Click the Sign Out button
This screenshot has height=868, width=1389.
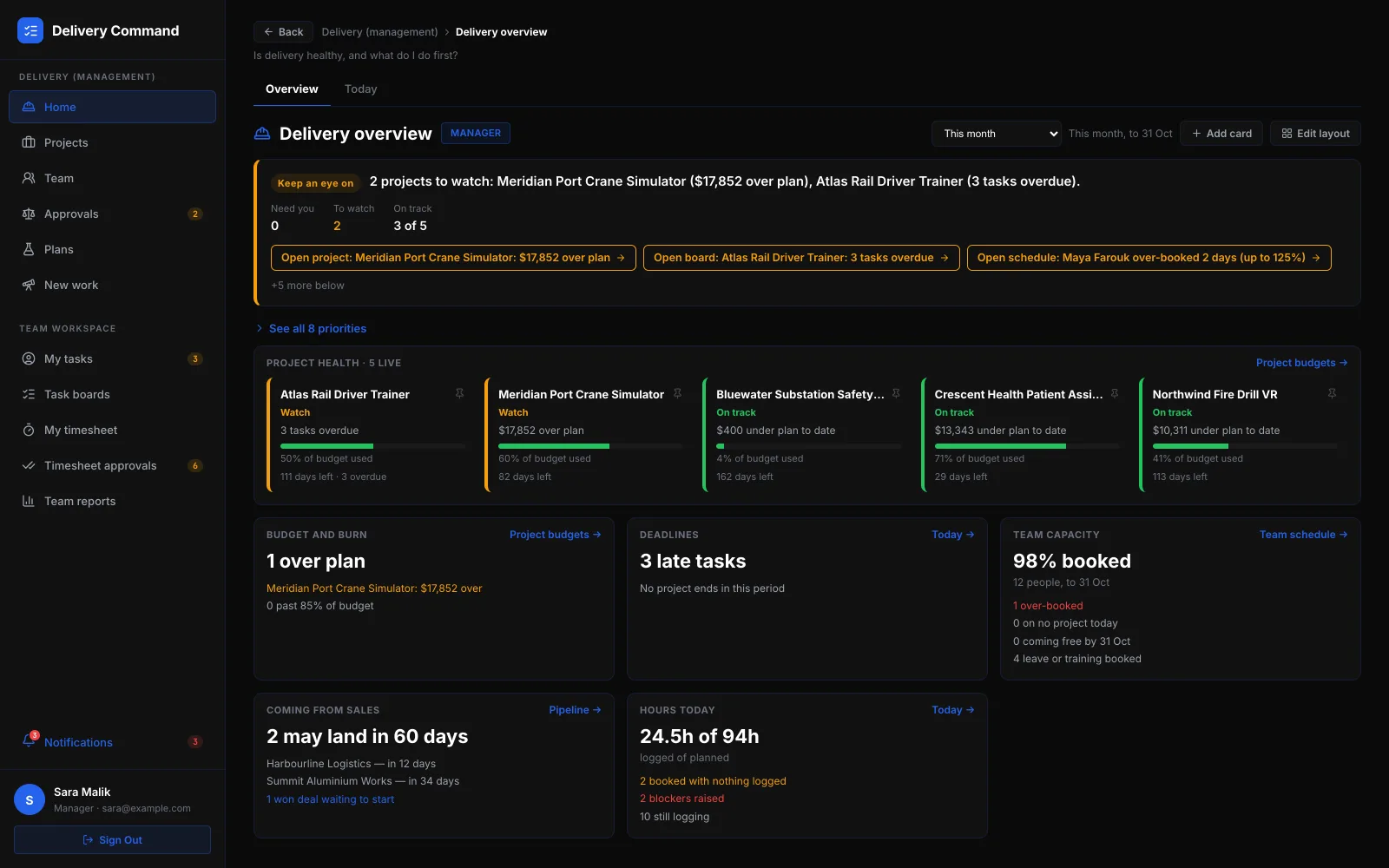point(112,840)
